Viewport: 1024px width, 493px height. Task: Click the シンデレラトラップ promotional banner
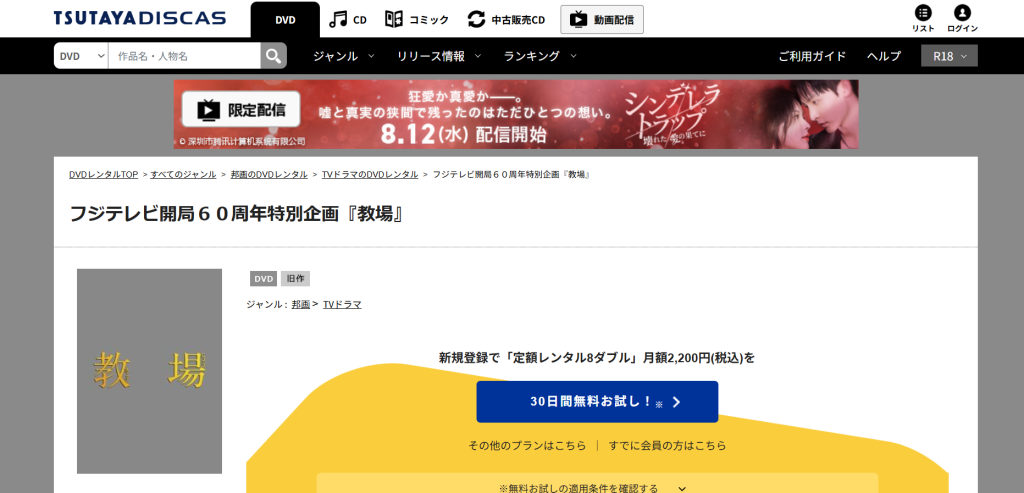[516, 114]
